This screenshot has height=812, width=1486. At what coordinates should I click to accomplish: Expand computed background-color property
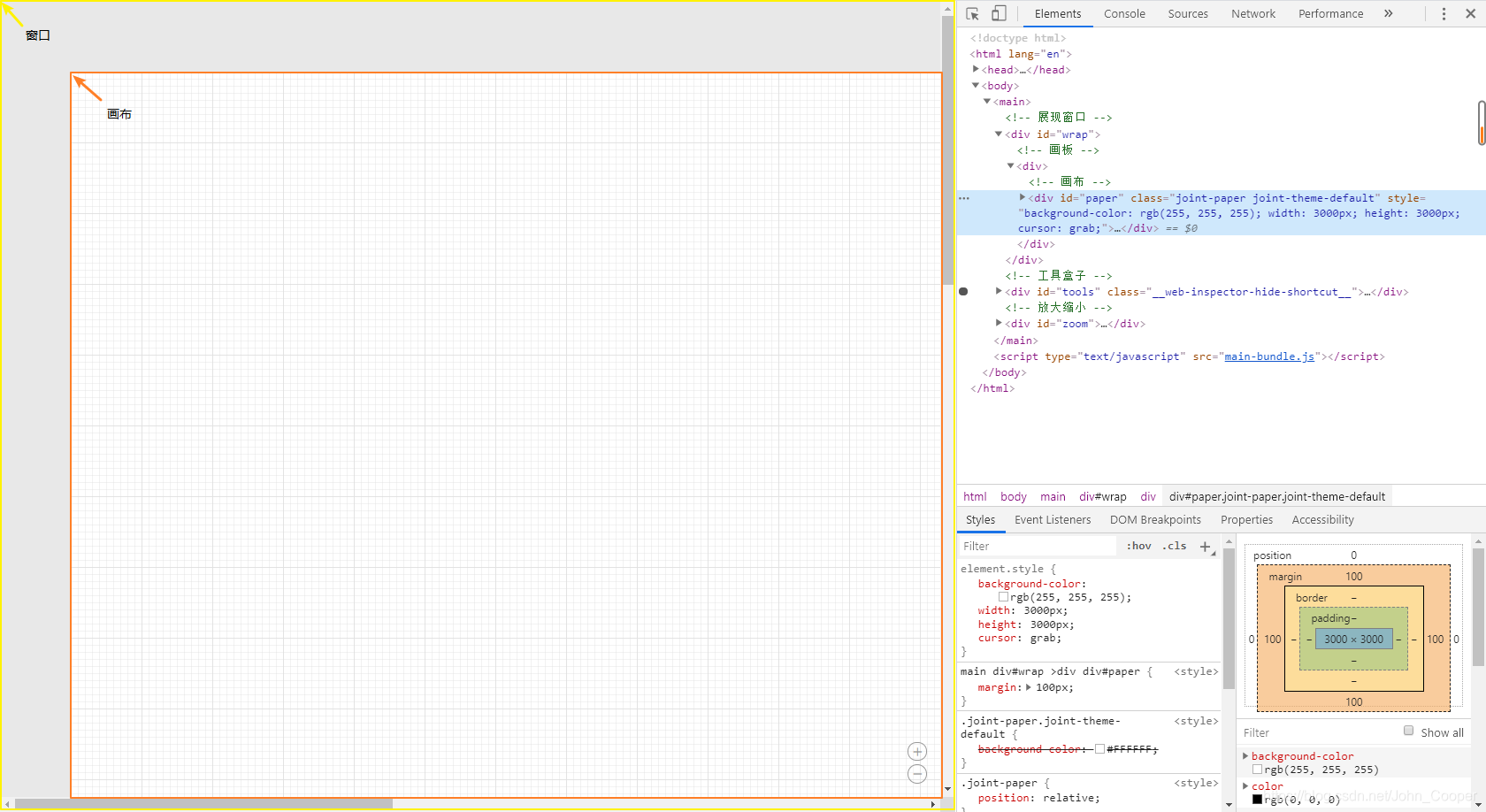[x=1245, y=756]
